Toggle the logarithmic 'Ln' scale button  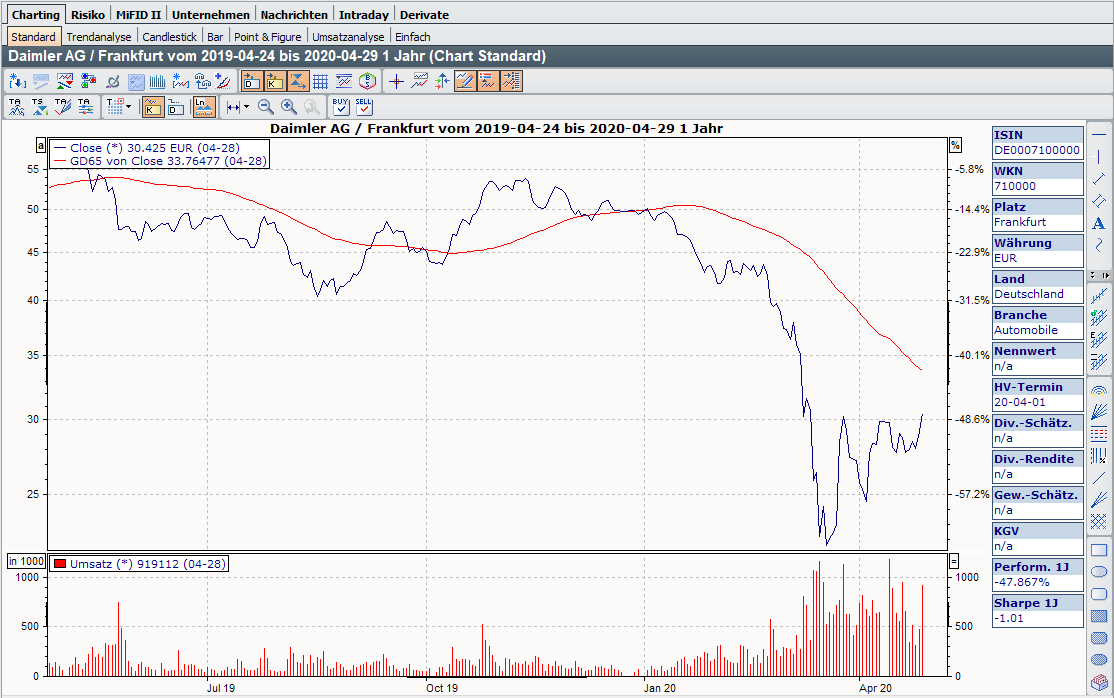203,106
